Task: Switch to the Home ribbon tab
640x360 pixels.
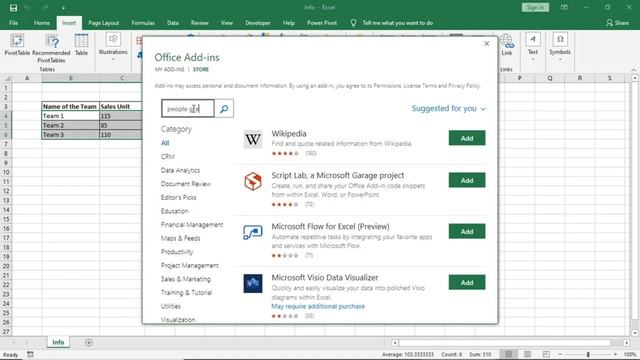Action: (42, 23)
